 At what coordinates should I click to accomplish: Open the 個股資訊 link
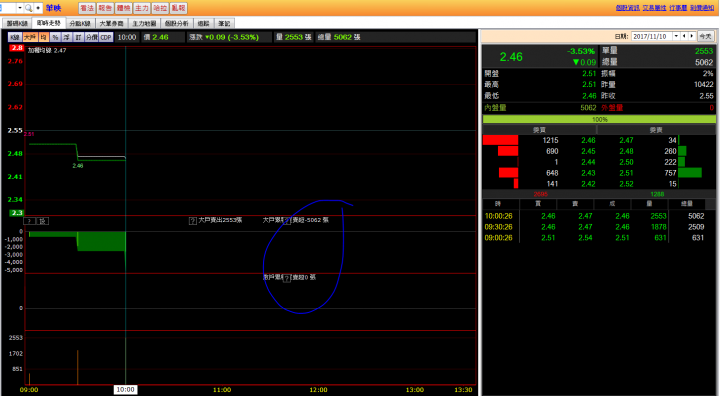(x=627, y=8)
